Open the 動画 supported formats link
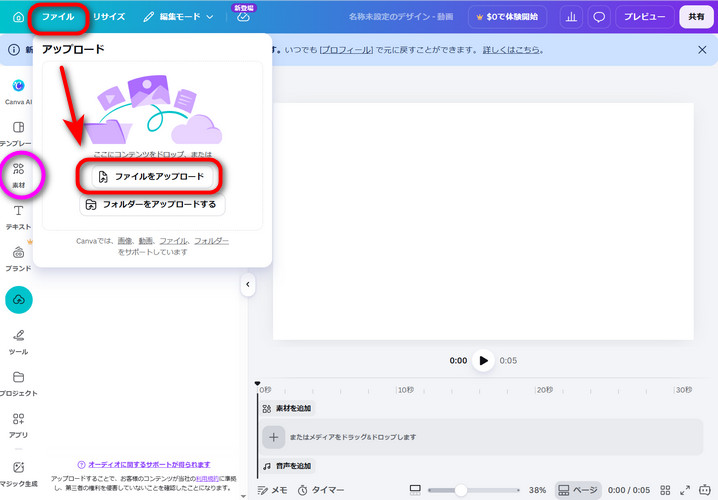 (146, 241)
